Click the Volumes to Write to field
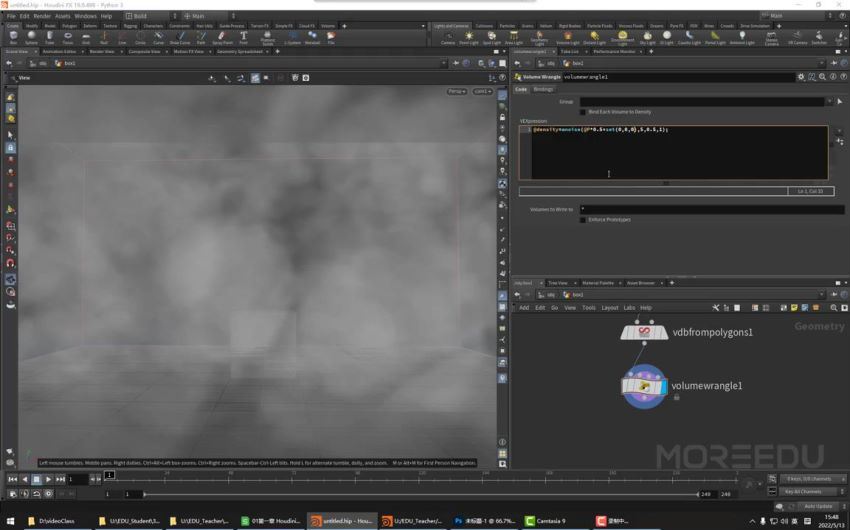This screenshot has height=530, width=850. [x=711, y=209]
